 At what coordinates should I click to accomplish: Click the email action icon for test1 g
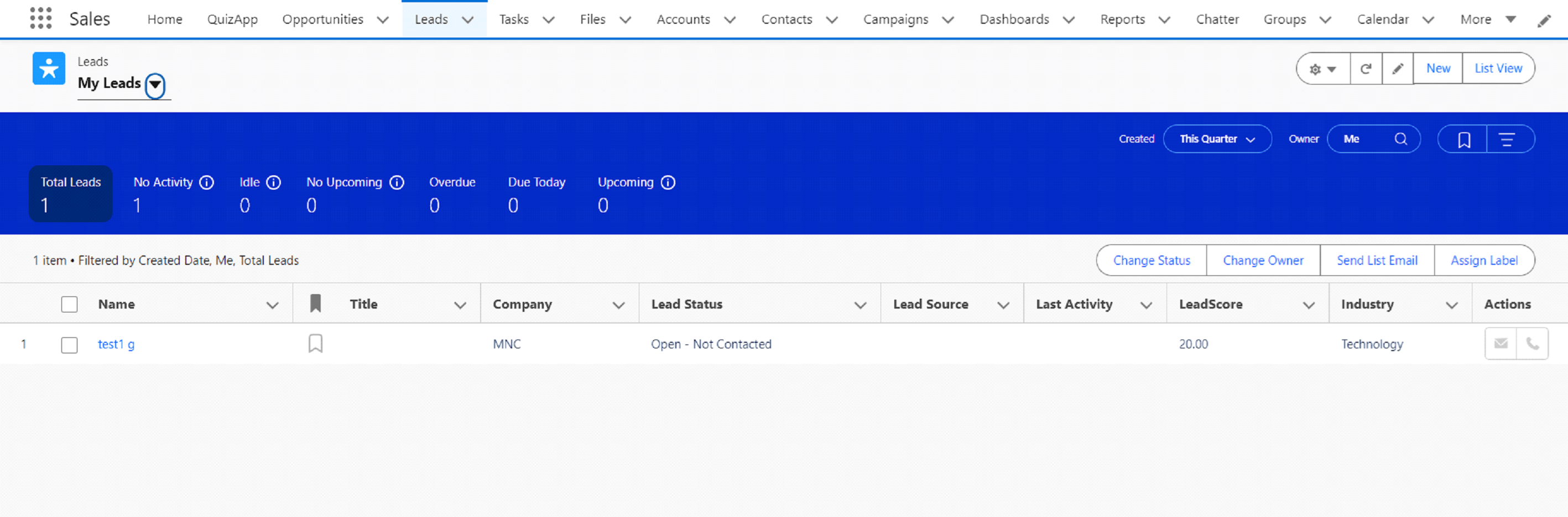1501,344
